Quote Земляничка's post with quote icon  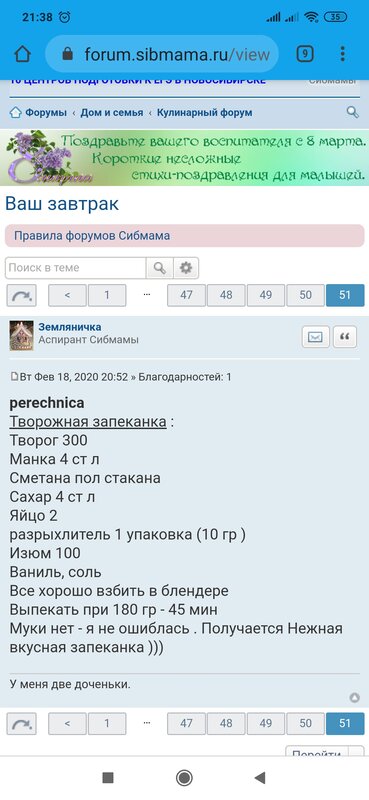click(346, 337)
